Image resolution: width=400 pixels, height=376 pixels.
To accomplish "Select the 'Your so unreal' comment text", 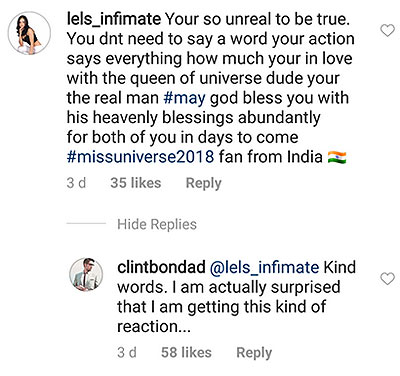I will point(210,88).
